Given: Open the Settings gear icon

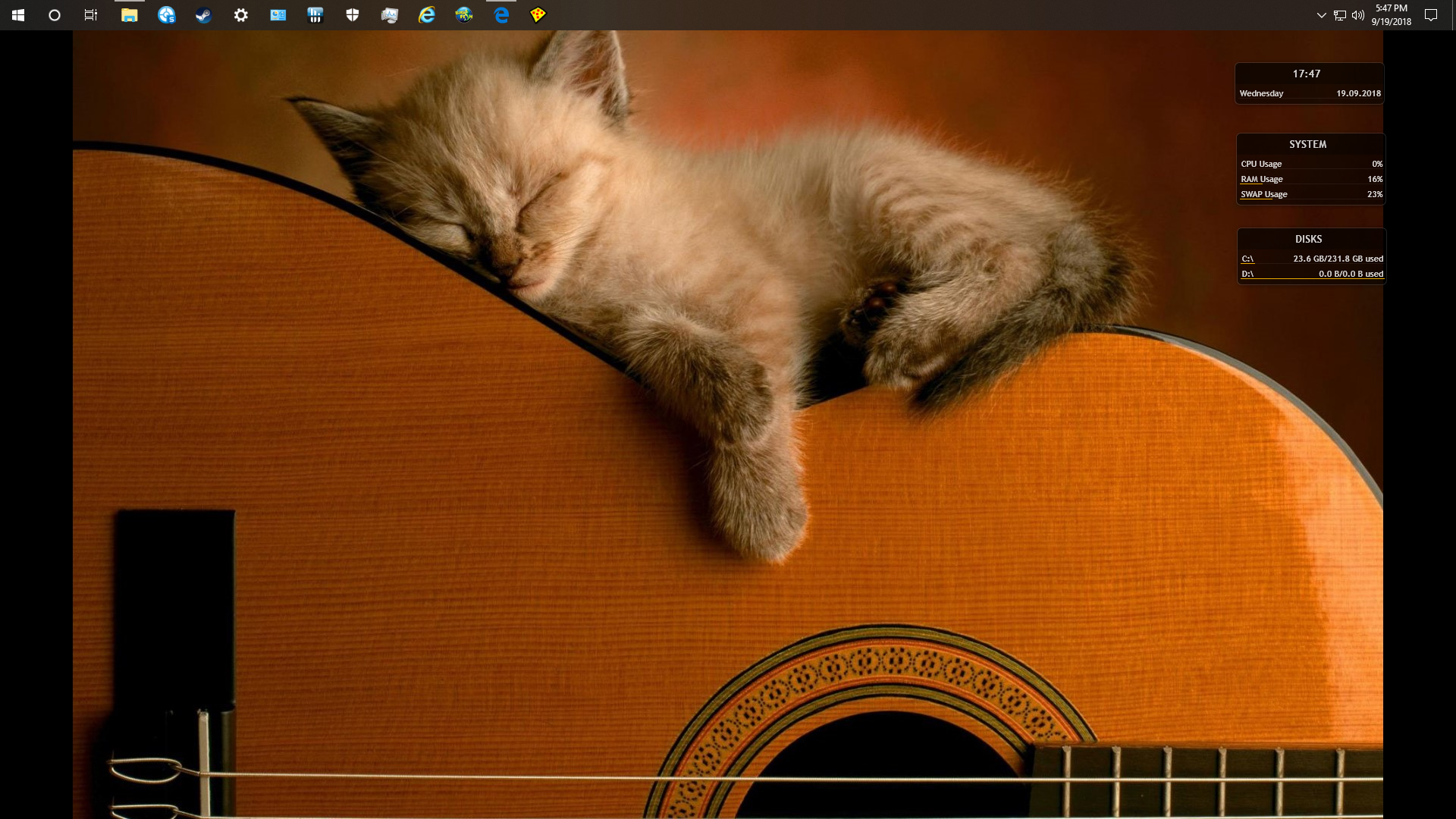Looking at the screenshot, I should tap(240, 15).
